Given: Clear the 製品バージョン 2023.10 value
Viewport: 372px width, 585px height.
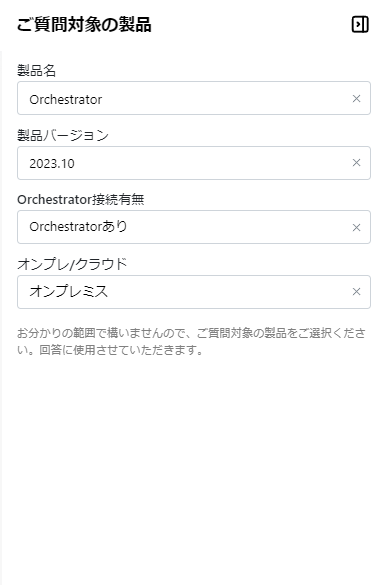Looking at the screenshot, I should pyautogui.click(x=356, y=163).
